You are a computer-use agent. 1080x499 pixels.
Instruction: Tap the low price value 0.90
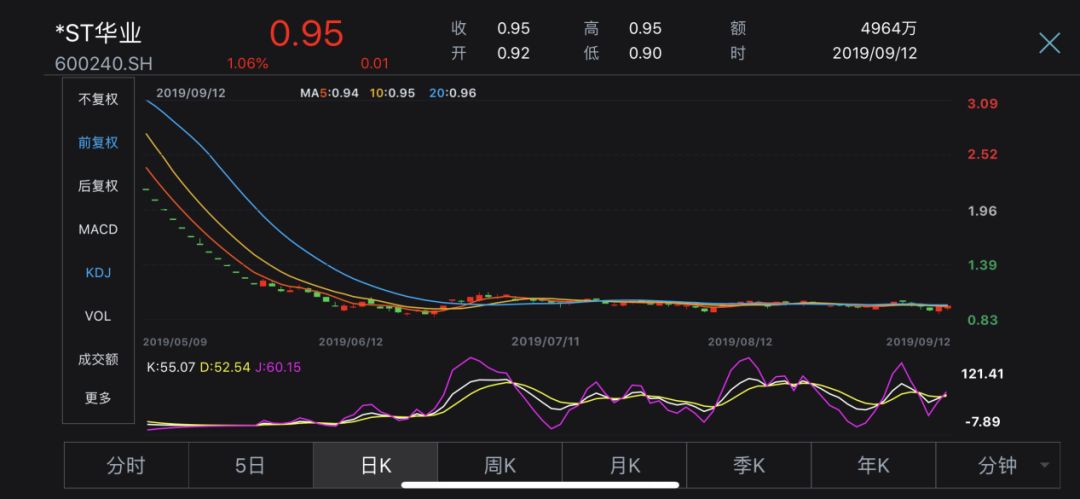645,53
